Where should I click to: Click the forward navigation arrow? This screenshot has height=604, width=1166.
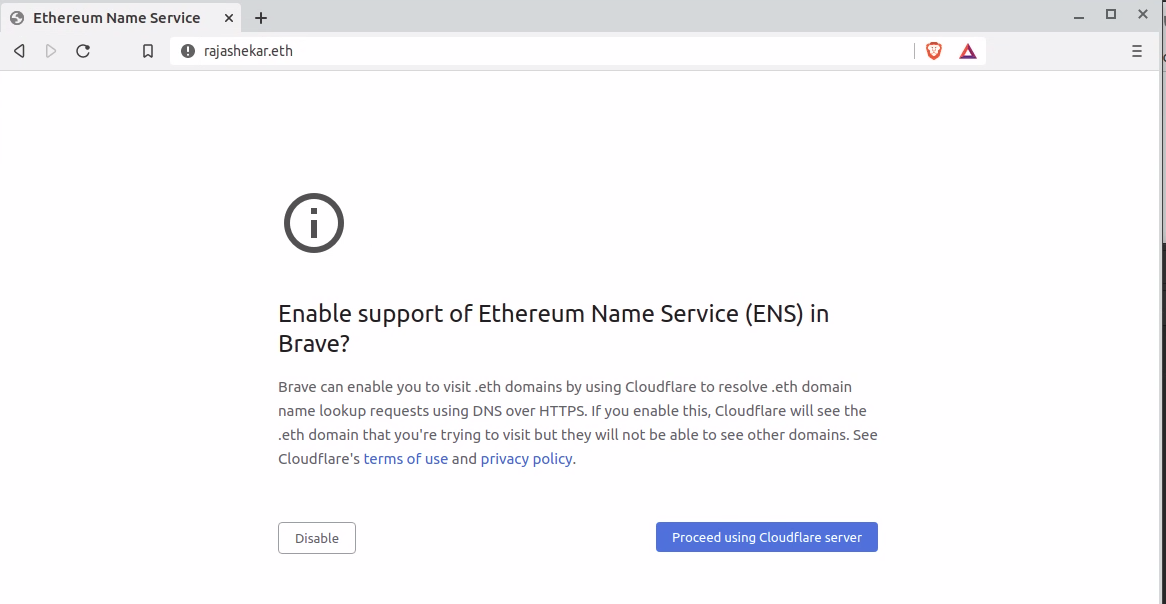point(51,51)
